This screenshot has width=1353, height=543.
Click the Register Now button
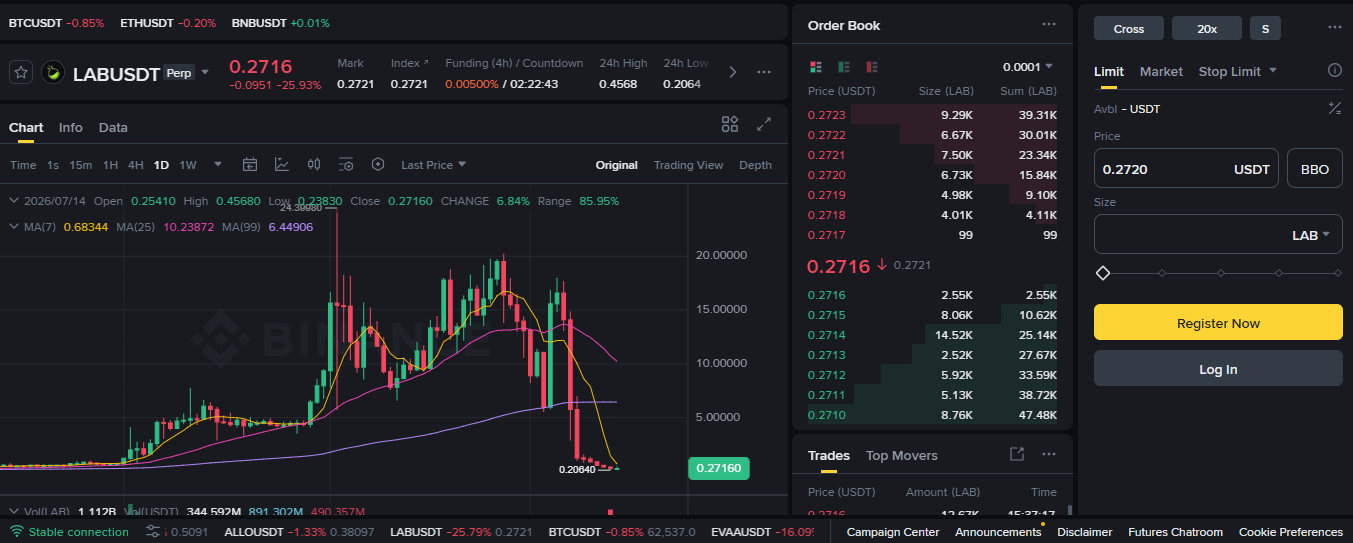1218,322
